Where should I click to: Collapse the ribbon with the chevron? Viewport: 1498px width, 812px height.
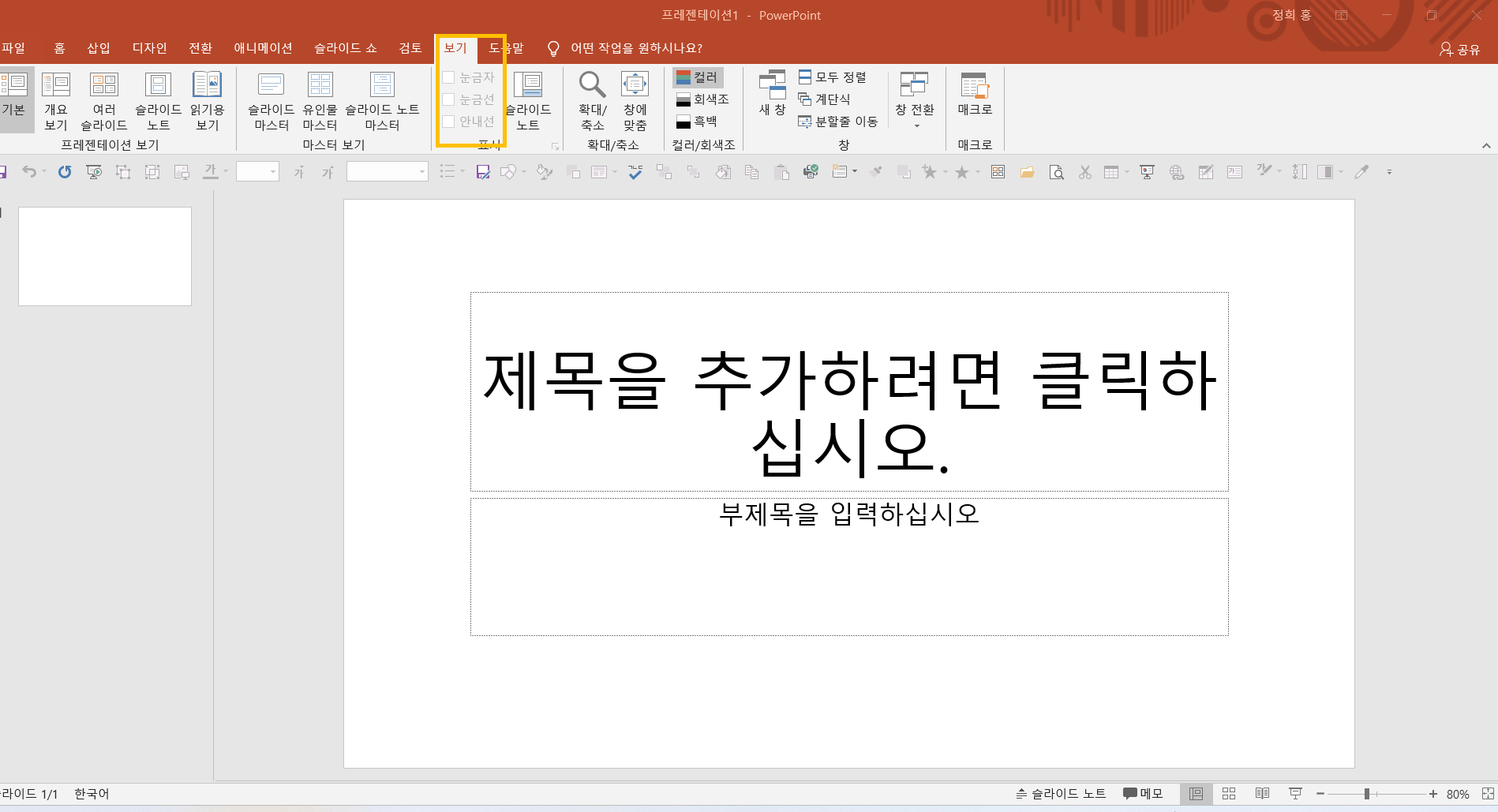click(1486, 145)
